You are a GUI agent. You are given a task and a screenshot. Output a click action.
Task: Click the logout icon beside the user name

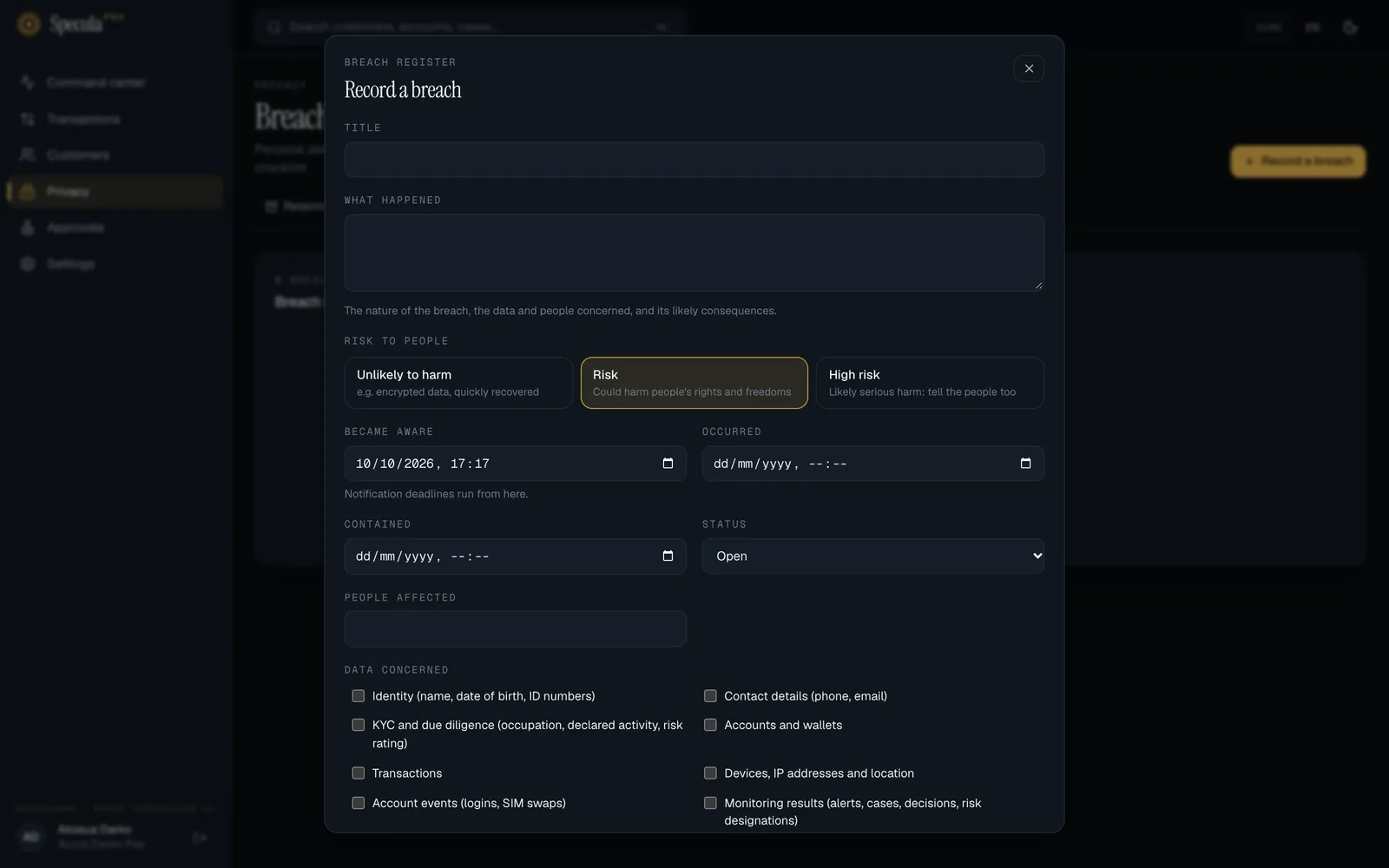(x=200, y=838)
